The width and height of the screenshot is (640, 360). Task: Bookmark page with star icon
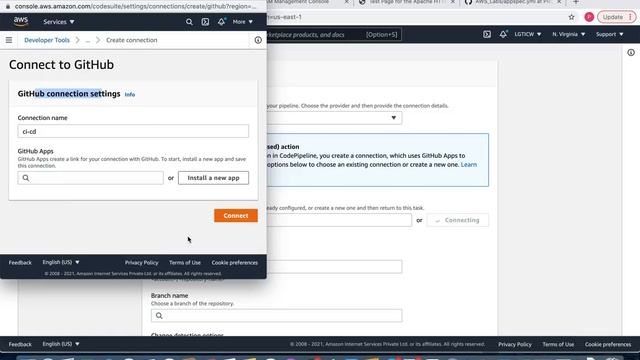(571, 17)
